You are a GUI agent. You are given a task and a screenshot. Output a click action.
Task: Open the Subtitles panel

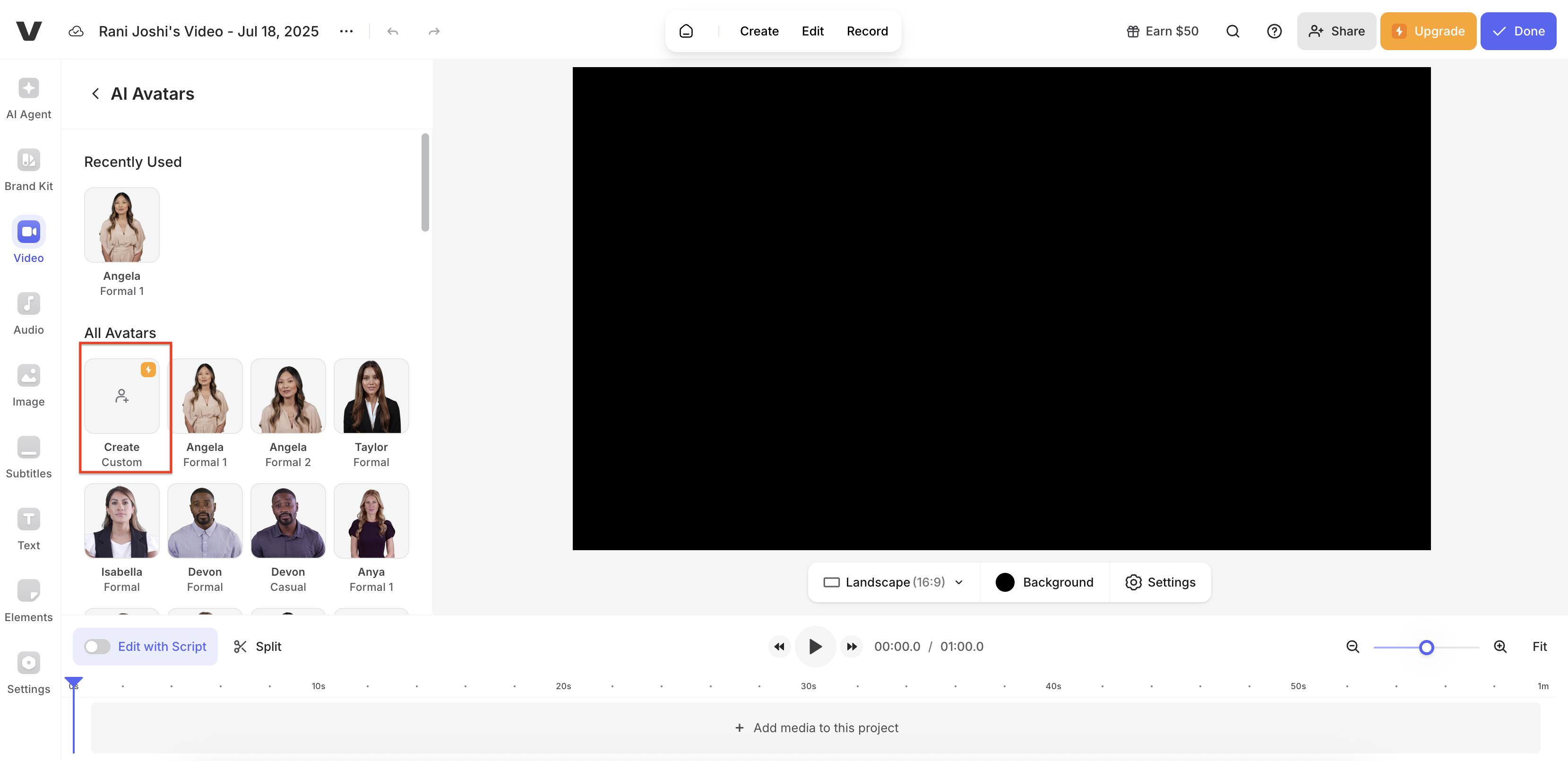point(29,456)
